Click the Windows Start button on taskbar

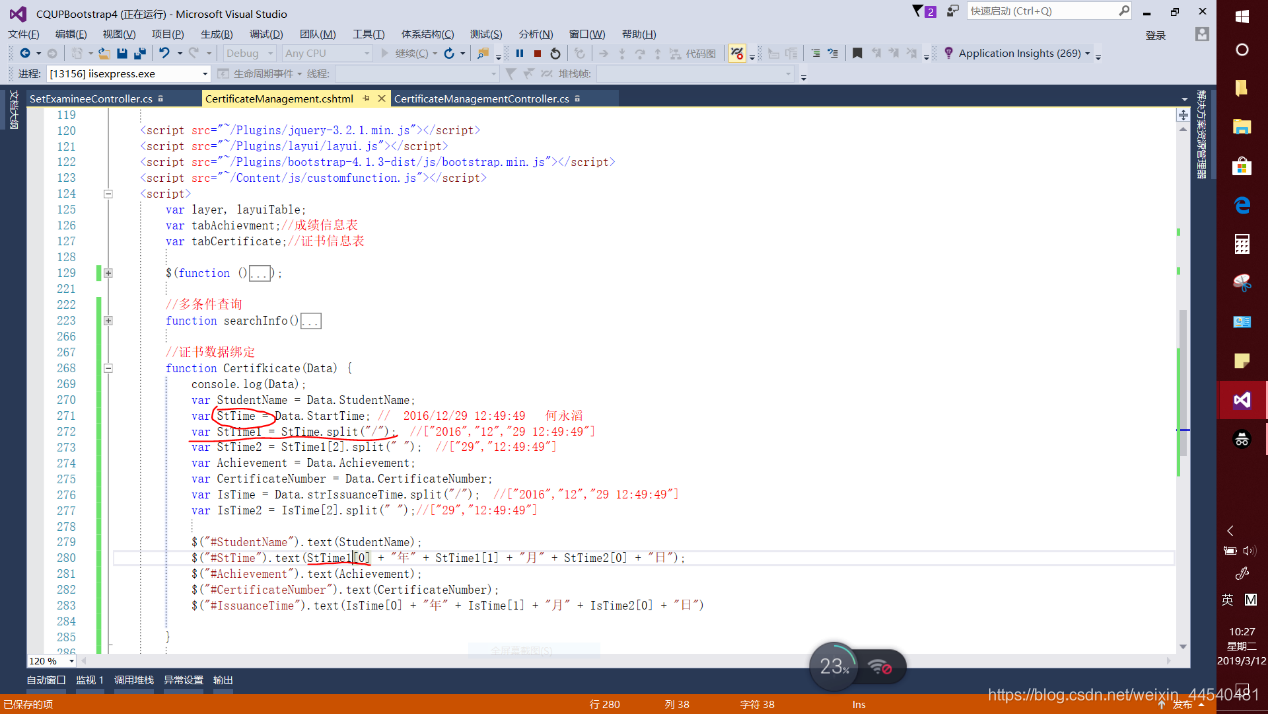click(1242, 15)
